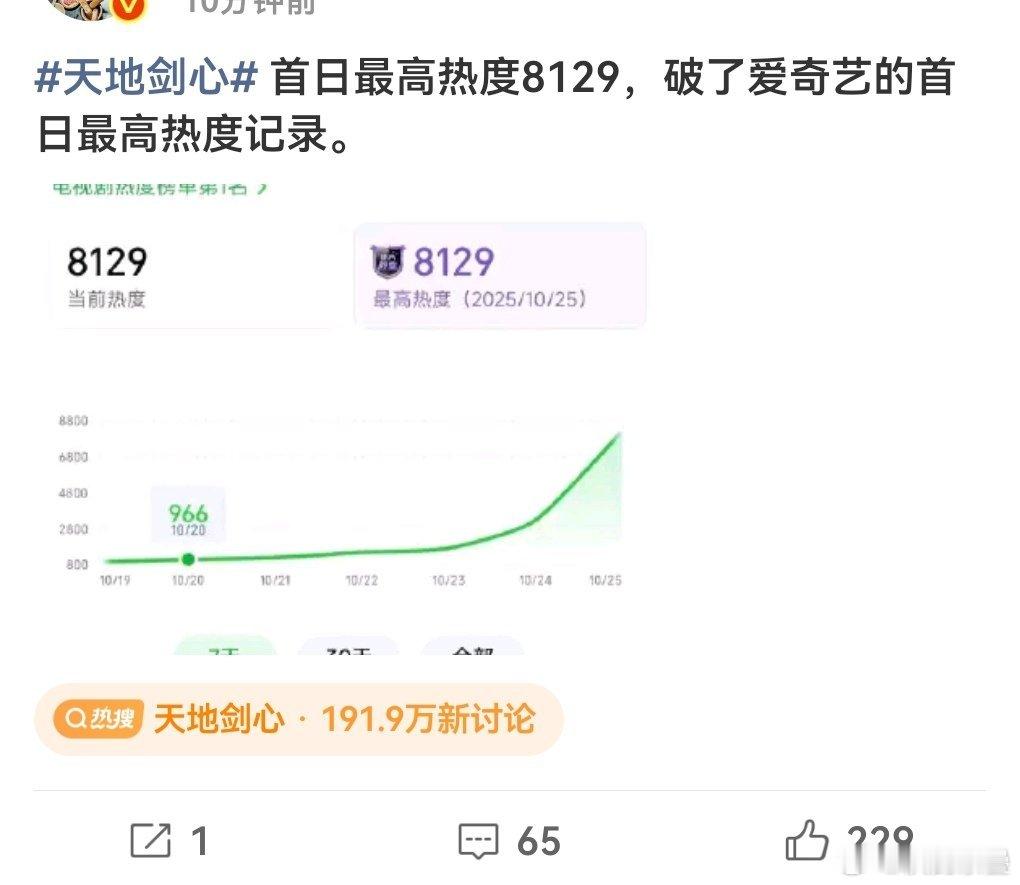This screenshot has width=1020, height=885.
Task: Open comments via speech bubble icon
Action: point(478,841)
